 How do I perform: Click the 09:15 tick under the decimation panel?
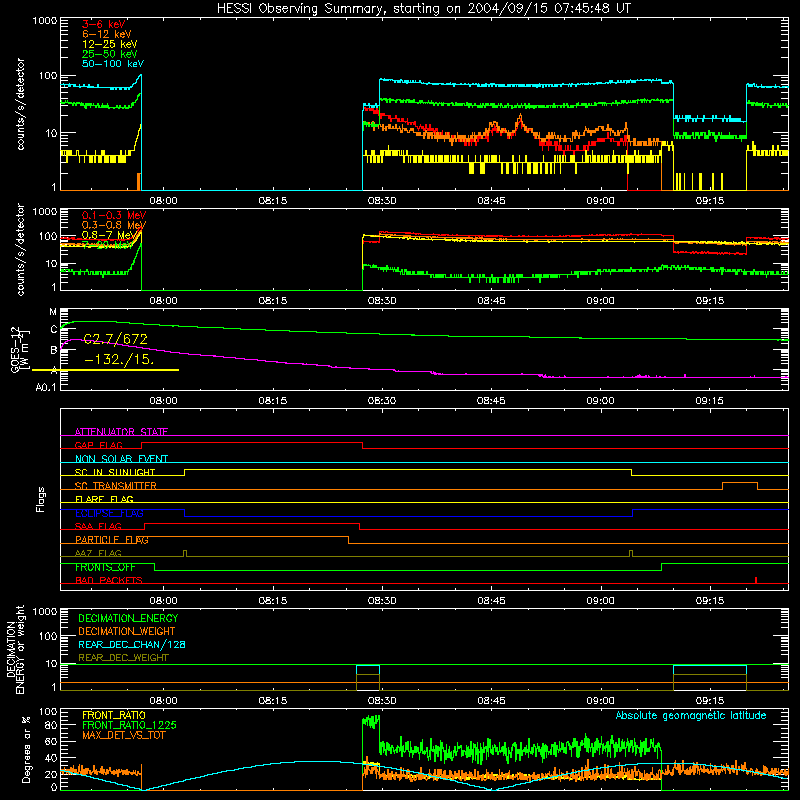709,701
